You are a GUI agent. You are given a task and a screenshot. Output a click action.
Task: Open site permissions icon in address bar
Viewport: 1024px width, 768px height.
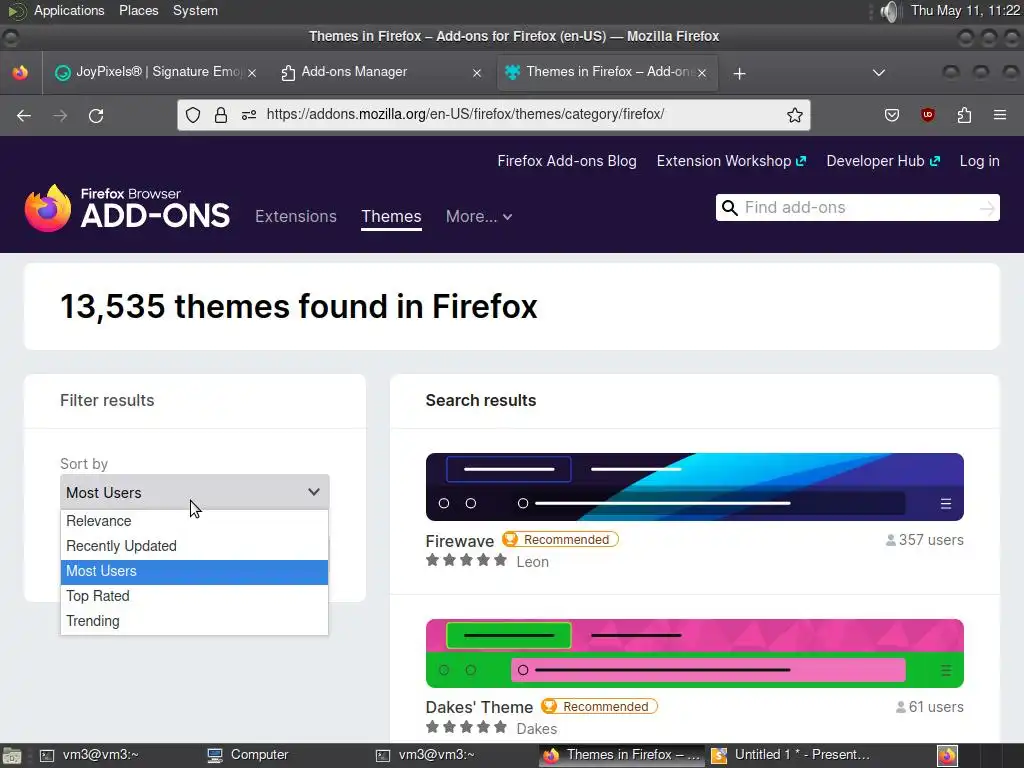(249, 115)
